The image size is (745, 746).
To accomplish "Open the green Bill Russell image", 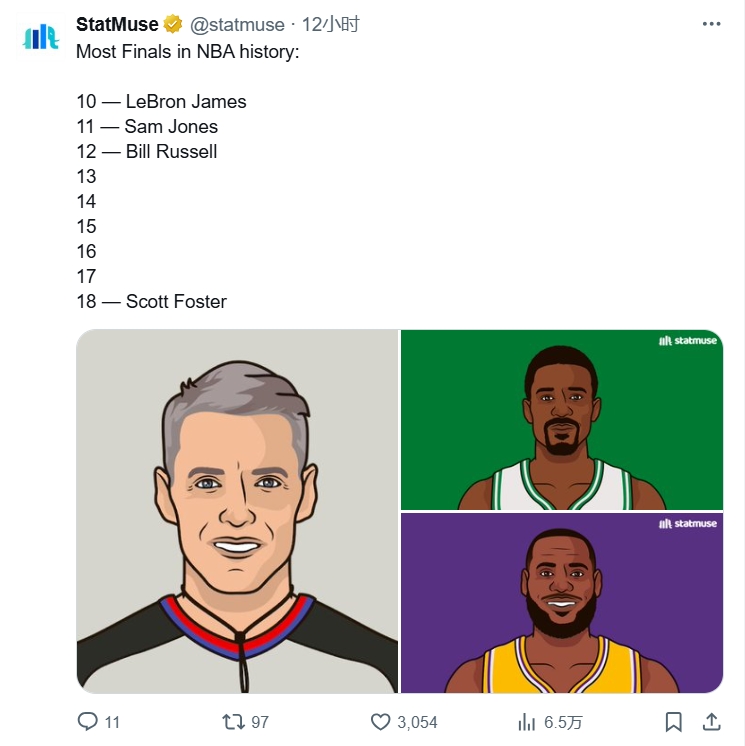I will pyautogui.click(x=561, y=419).
